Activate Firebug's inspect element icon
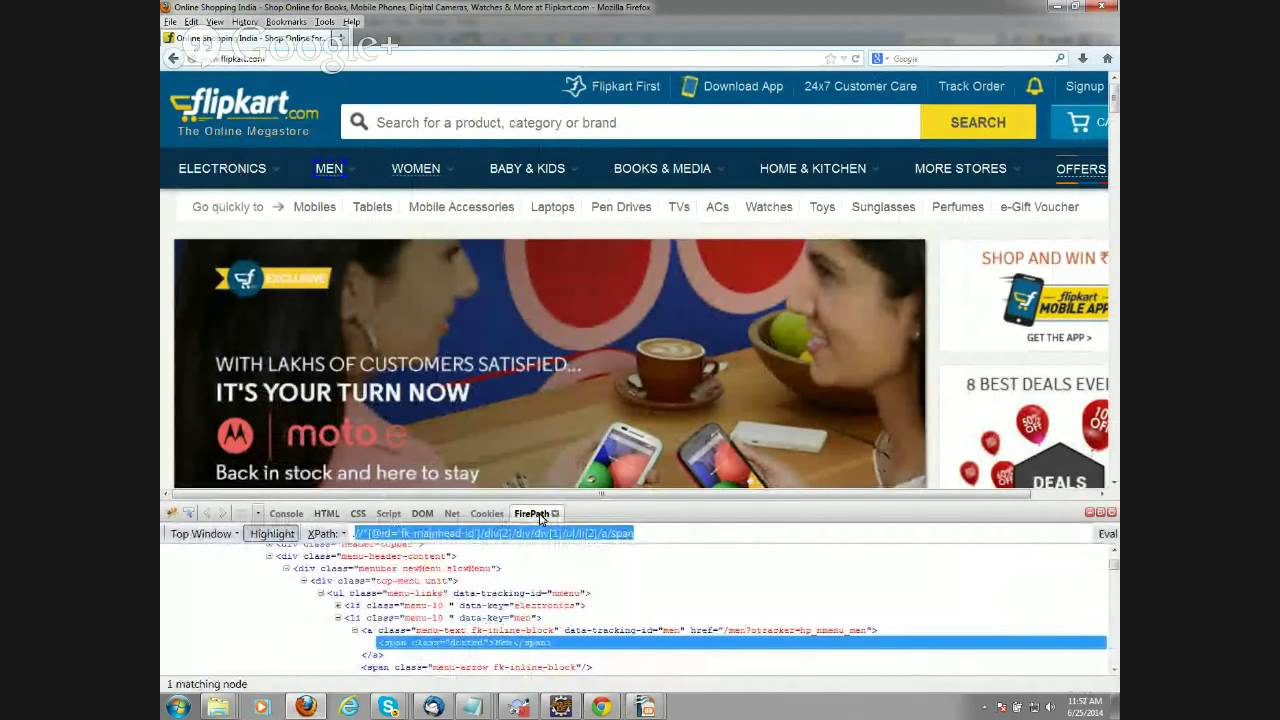This screenshot has width=1280, height=720. point(188,513)
